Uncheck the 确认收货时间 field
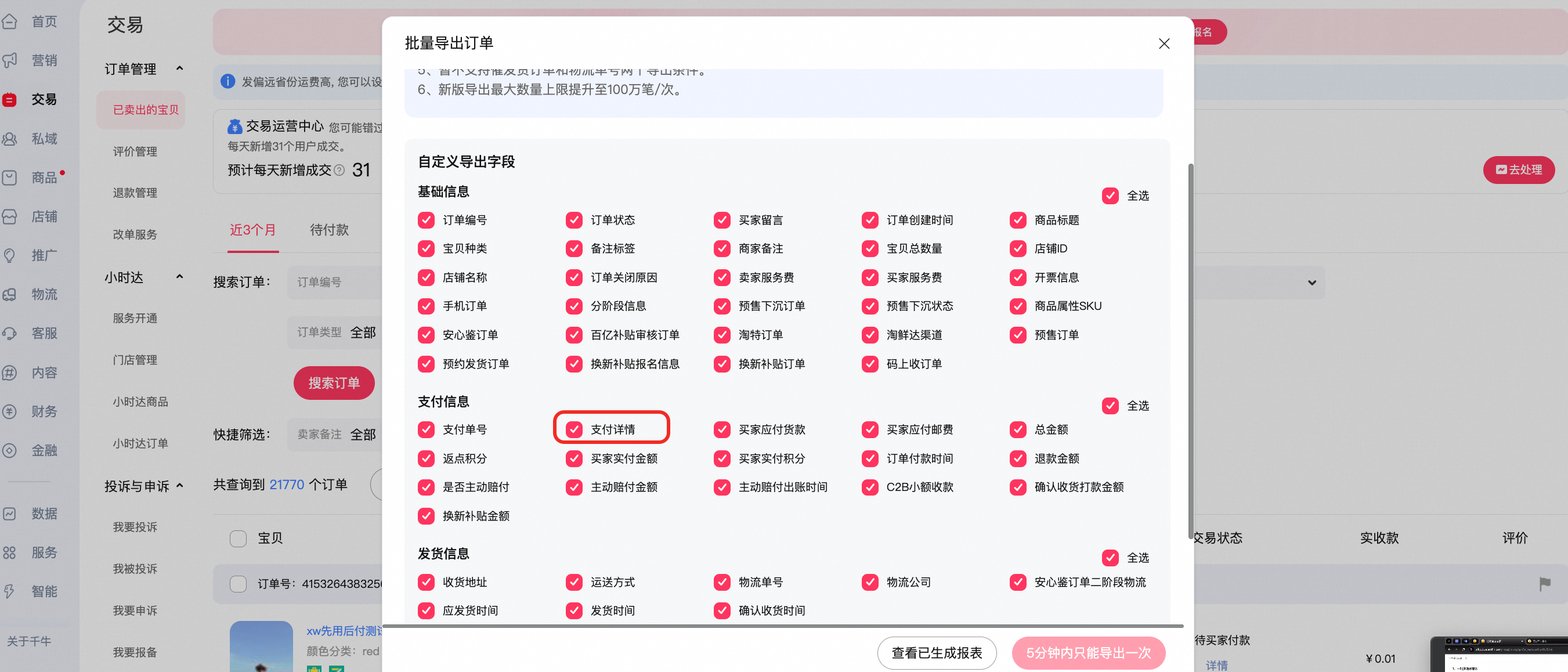The image size is (1568, 672). click(722, 610)
